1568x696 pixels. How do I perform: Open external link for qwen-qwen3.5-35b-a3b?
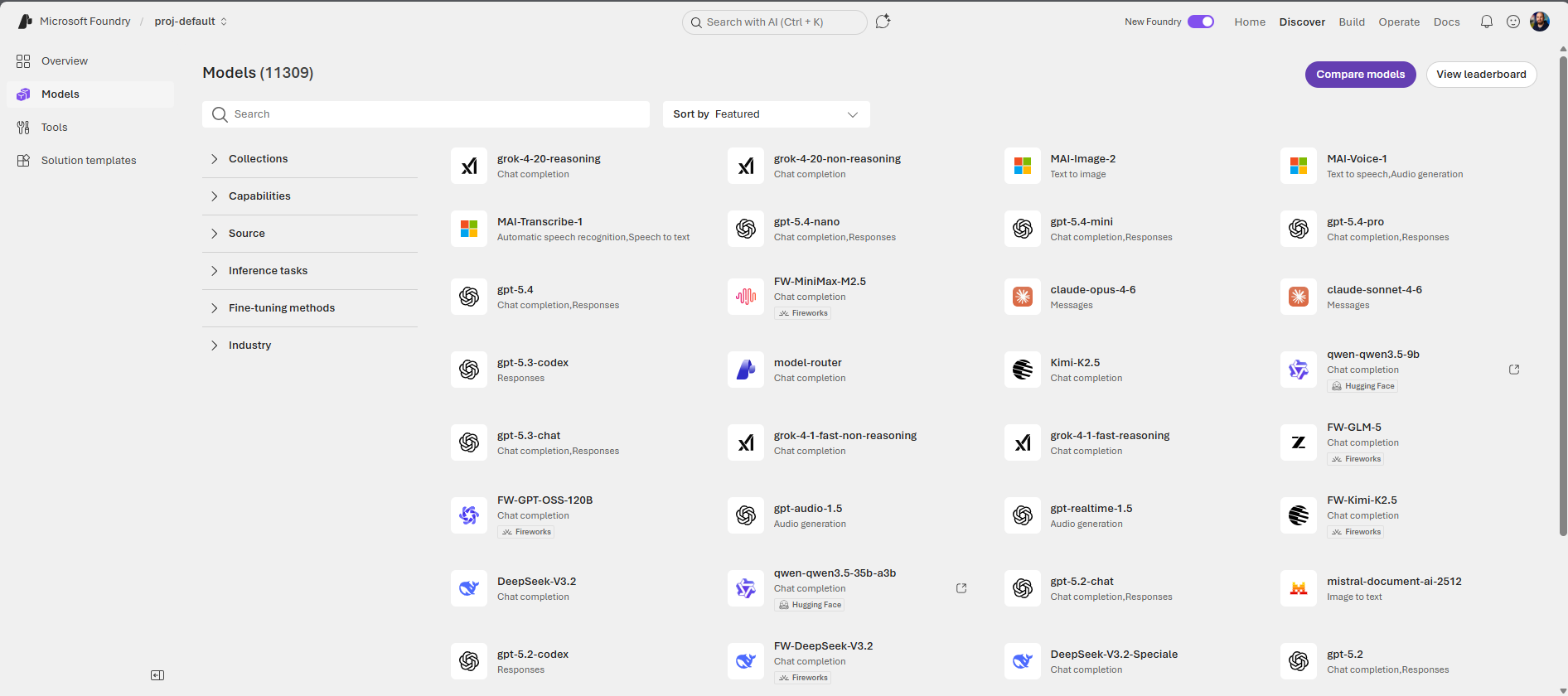coord(961,588)
